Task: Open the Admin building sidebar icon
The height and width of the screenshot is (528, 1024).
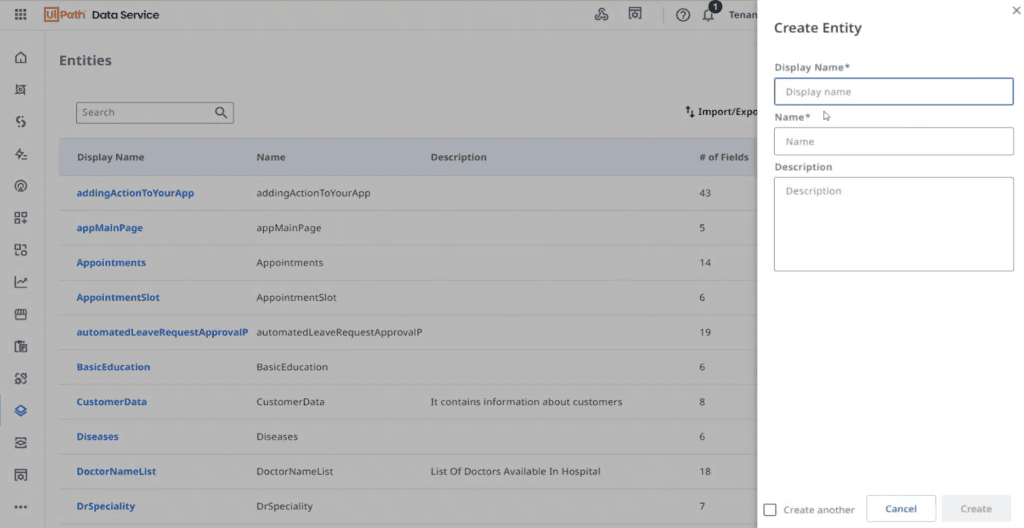Action: [x=21, y=475]
